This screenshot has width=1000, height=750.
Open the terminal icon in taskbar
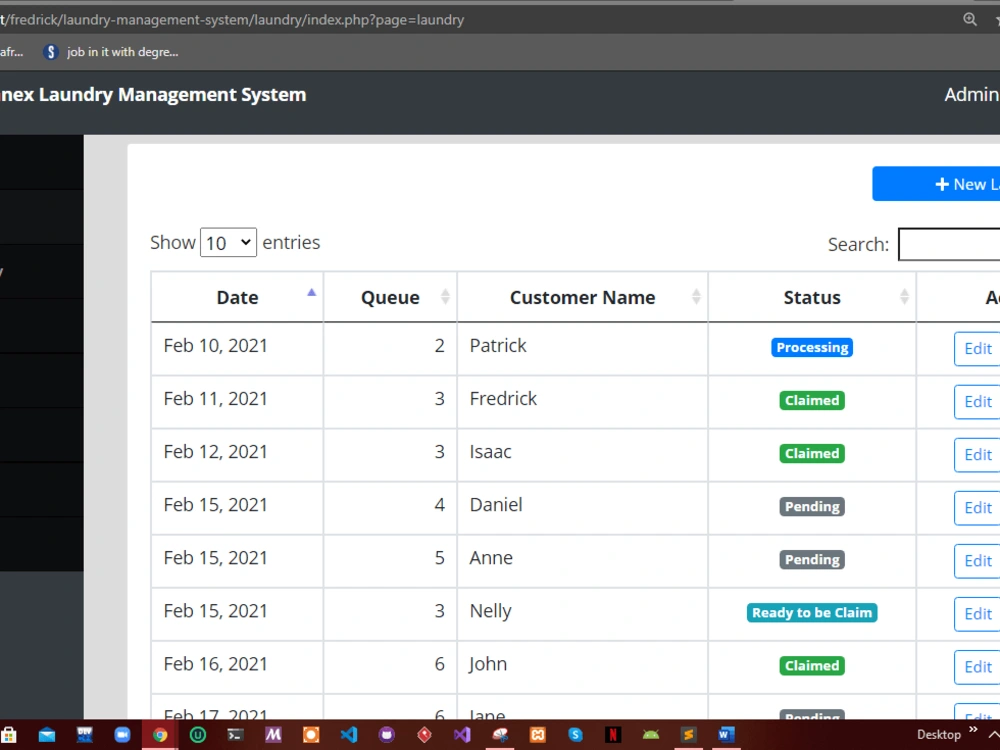(x=235, y=735)
